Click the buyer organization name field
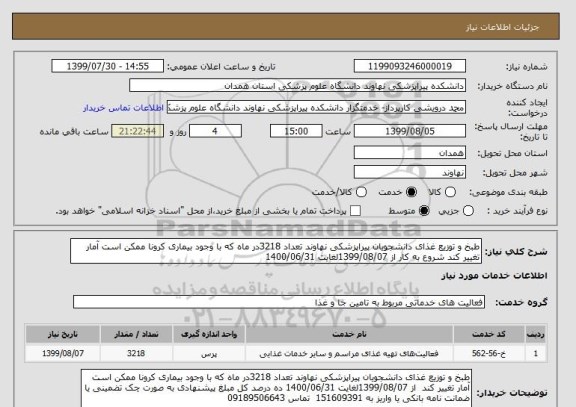576x407 pixels. tap(298, 86)
